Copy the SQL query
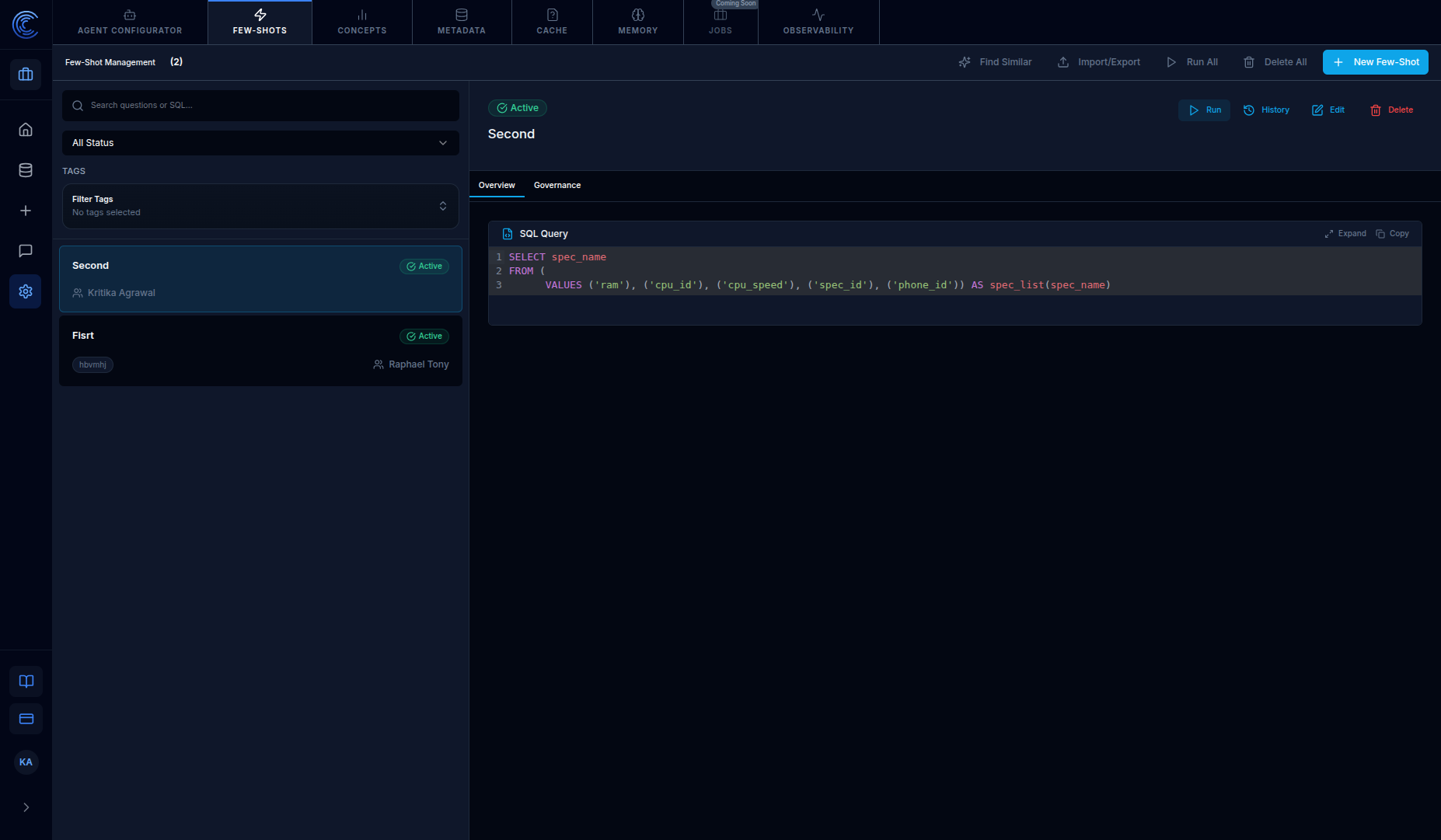This screenshot has height=840, width=1441. point(1392,234)
